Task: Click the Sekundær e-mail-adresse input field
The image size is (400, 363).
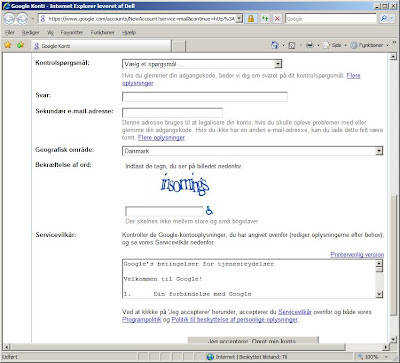Action: (172, 112)
